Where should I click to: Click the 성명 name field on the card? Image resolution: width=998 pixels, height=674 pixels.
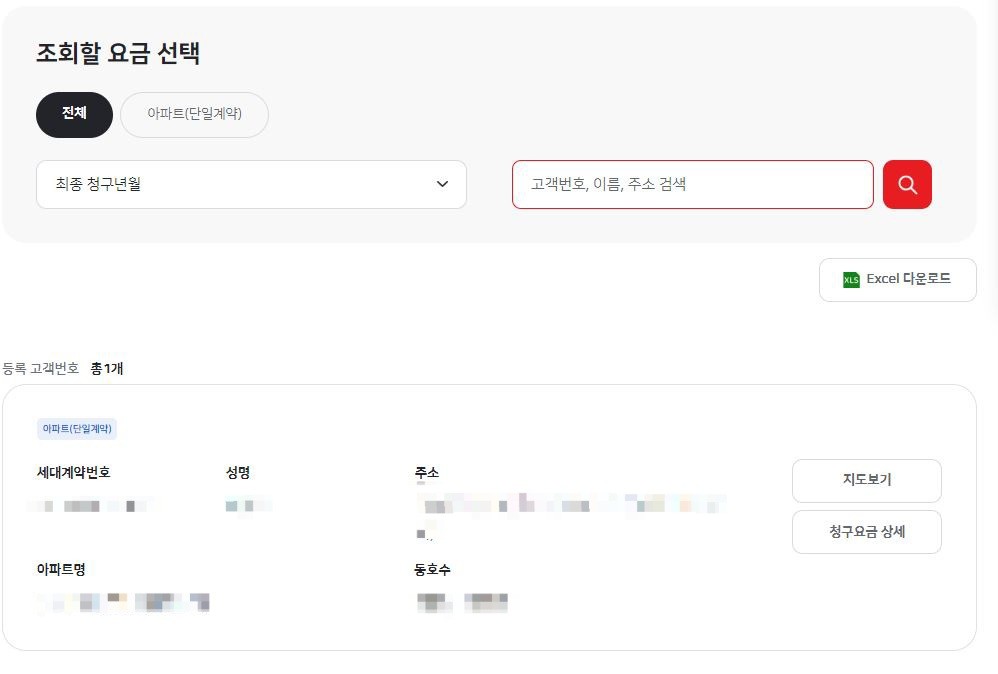tap(248, 505)
